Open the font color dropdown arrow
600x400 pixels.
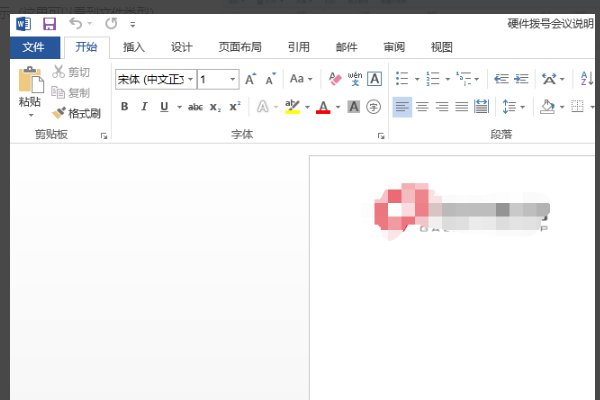pyautogui.click(x=338, y=107)
